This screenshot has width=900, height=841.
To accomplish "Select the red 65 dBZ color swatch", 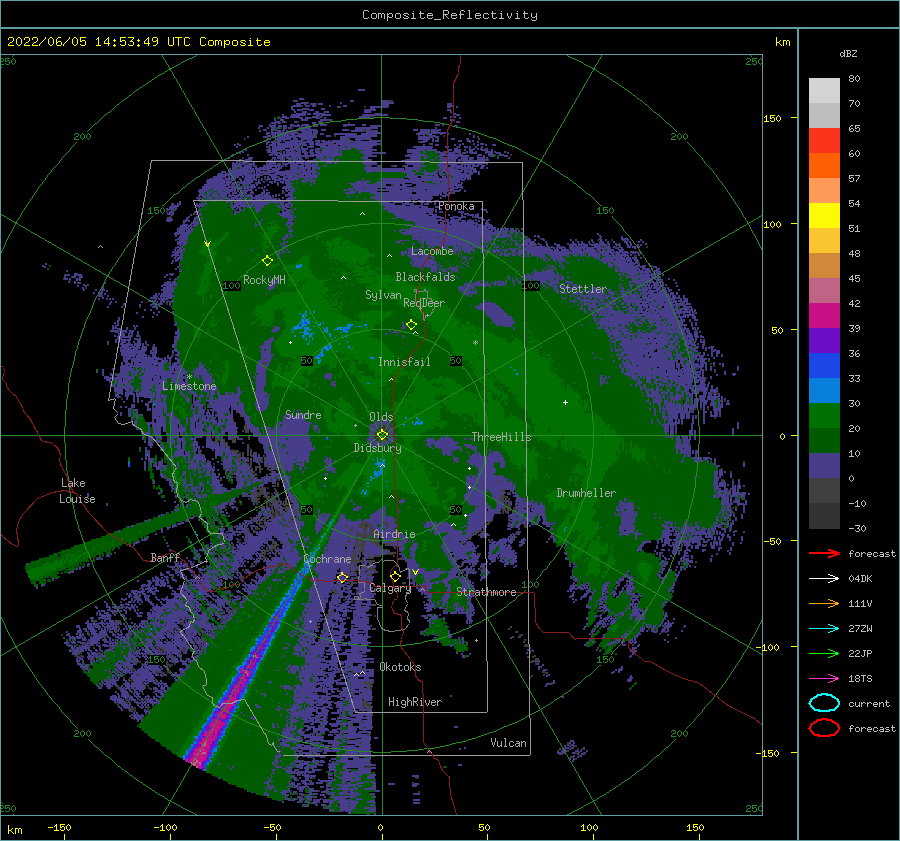I will [x=824, y=140].
